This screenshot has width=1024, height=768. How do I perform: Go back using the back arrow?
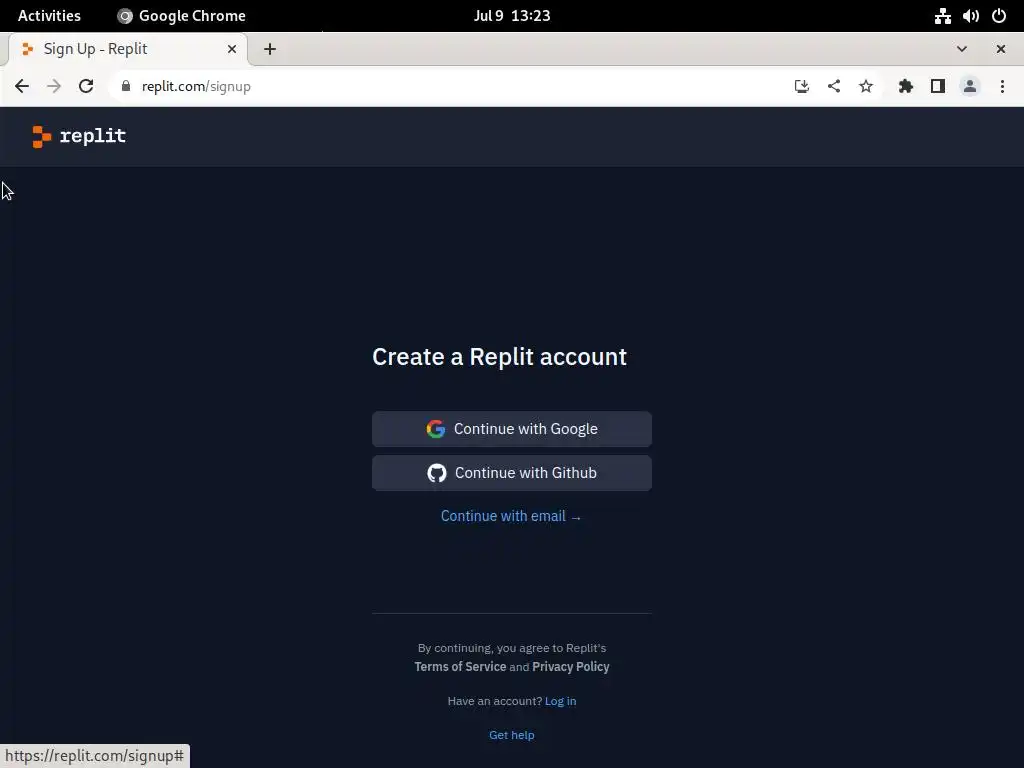[22, 86]
